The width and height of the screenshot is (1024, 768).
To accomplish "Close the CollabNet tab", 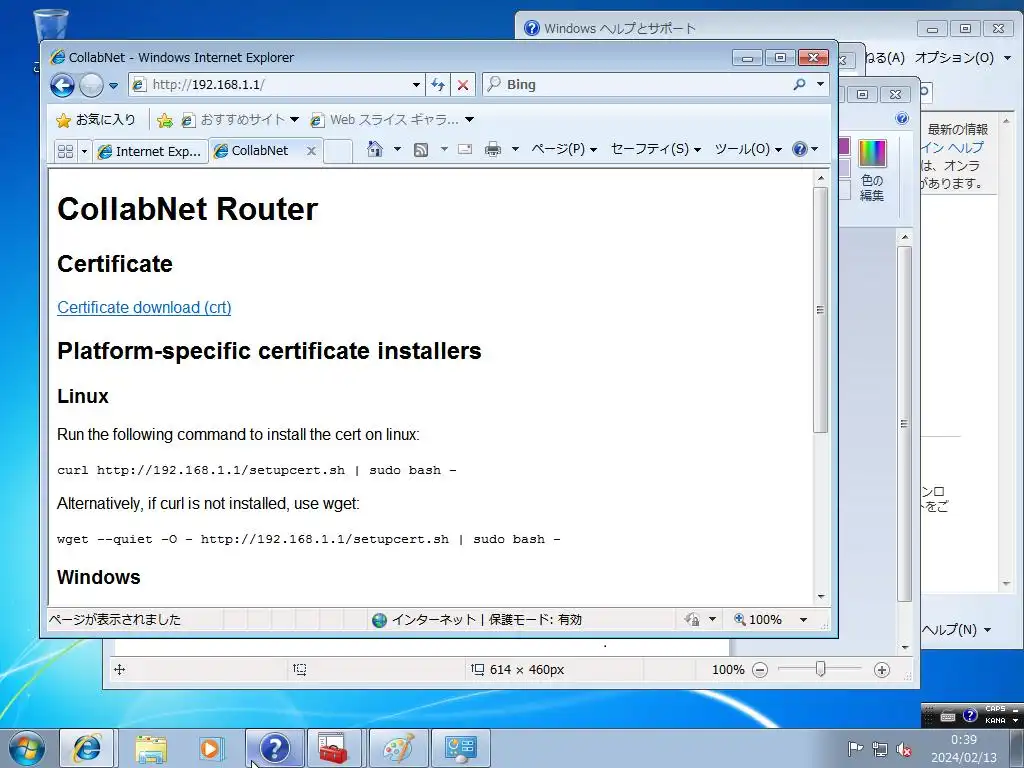I will (x=312, y=151).
